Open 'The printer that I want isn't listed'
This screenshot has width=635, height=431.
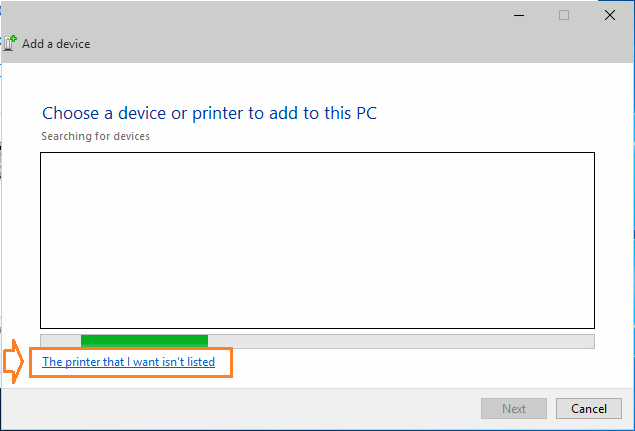click(x=128, y=362)
